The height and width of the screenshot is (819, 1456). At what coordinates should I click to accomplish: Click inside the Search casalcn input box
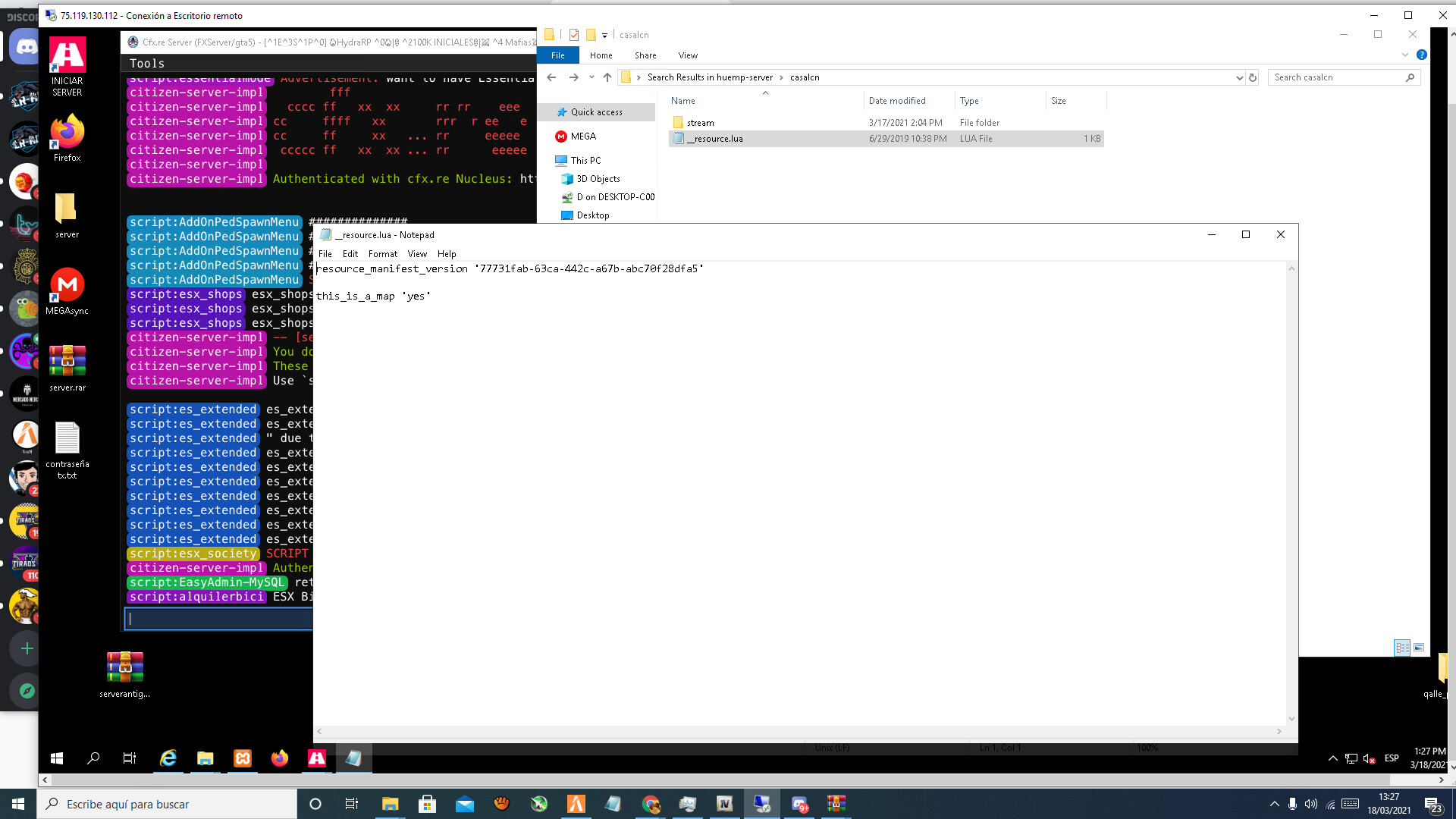1335,77
